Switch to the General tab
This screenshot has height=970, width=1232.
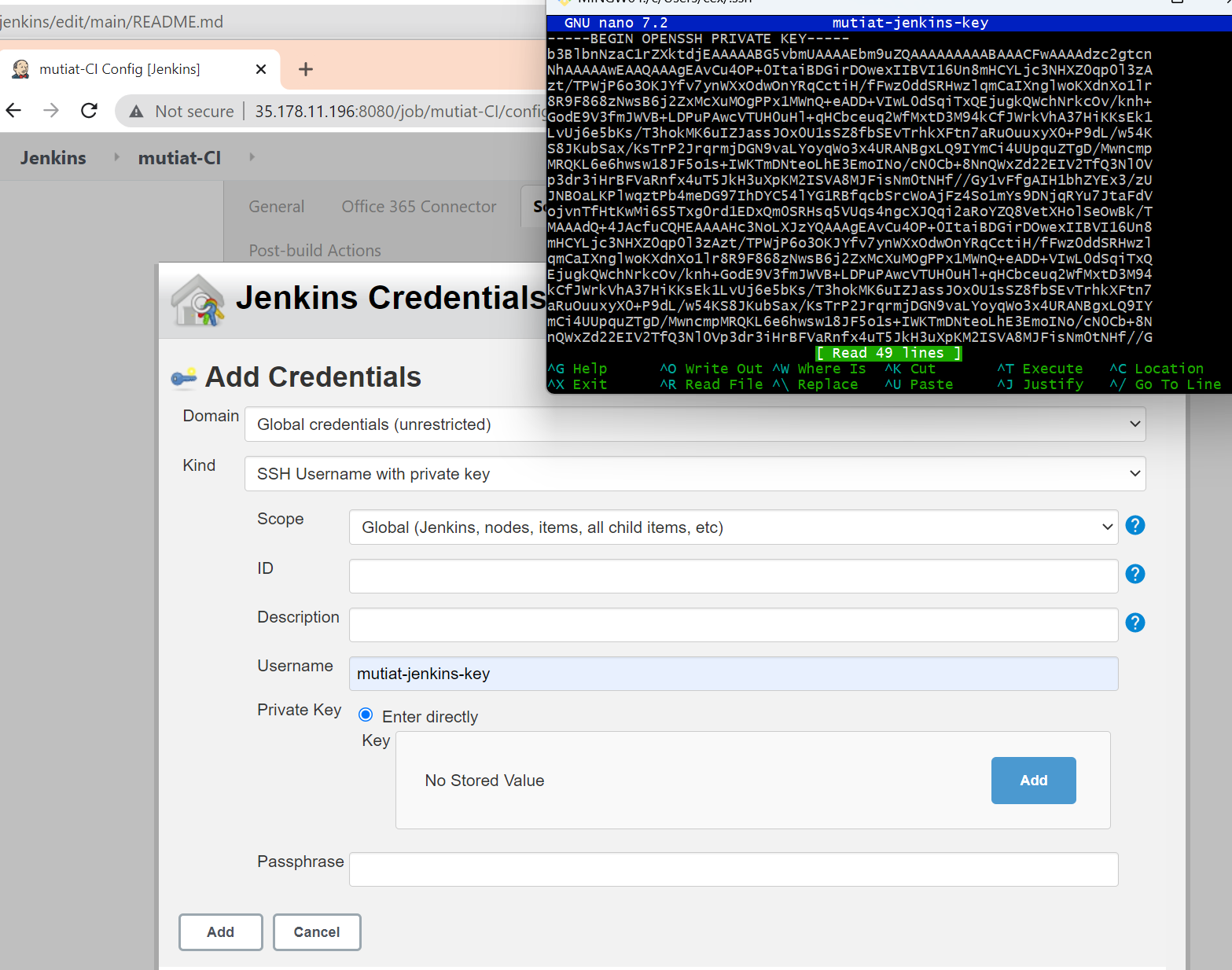click(276, 206)
